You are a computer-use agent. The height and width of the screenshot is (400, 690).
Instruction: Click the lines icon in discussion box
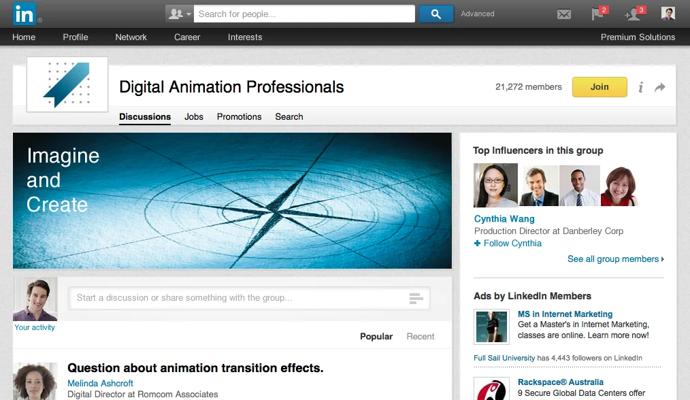416,298
